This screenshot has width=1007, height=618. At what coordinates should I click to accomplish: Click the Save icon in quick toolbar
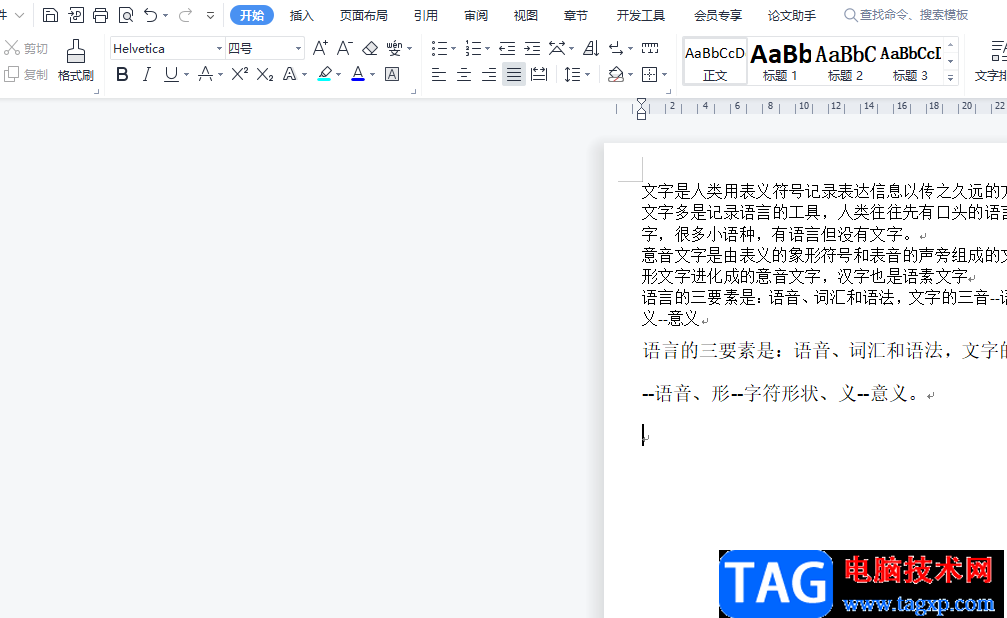pos(50,15)
